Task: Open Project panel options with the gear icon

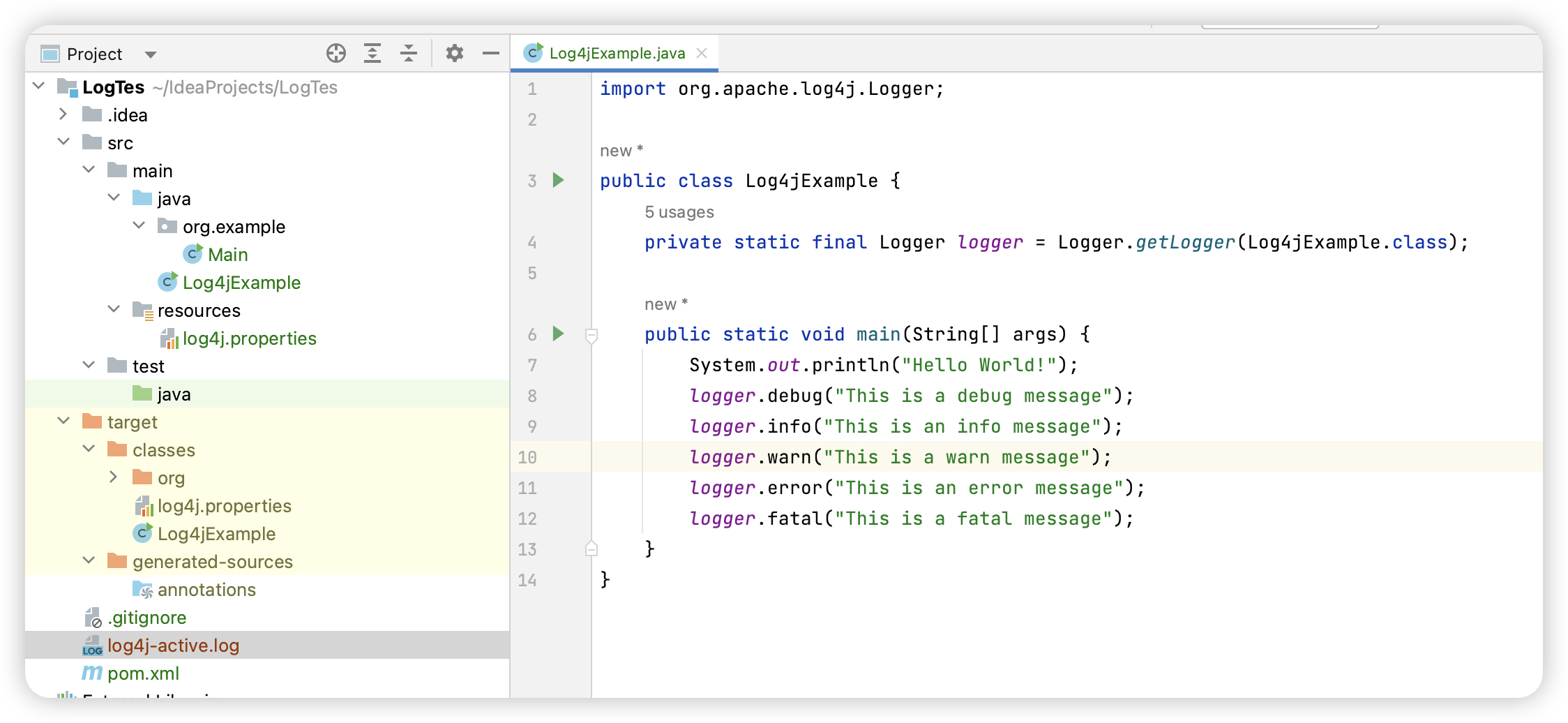Action: point(455,53)
